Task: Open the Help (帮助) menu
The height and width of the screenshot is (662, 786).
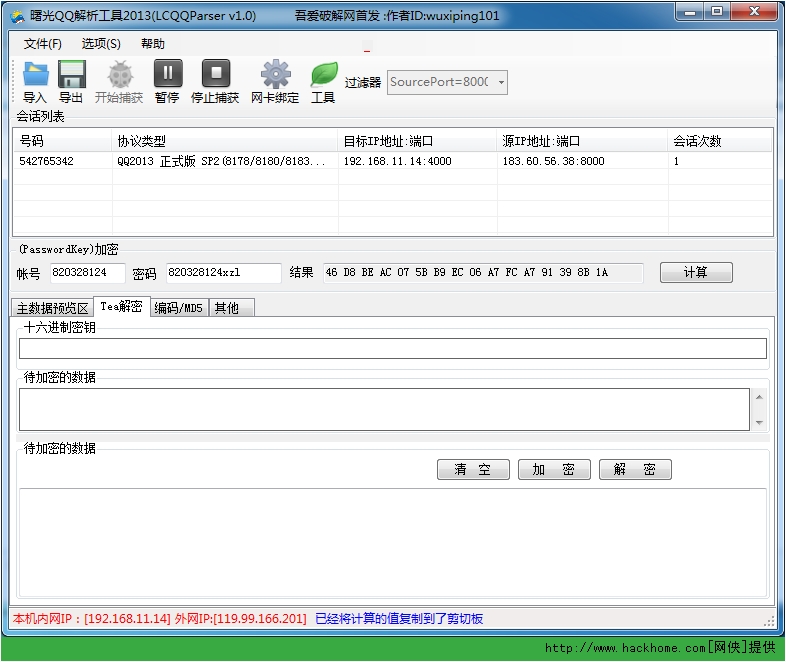Action: point(153,44)
